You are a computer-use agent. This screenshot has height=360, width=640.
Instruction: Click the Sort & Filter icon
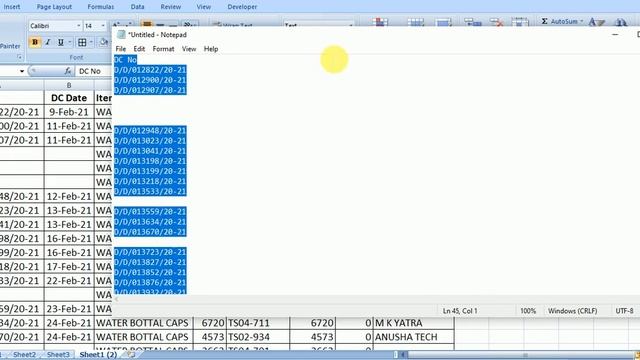click(596, 22)
